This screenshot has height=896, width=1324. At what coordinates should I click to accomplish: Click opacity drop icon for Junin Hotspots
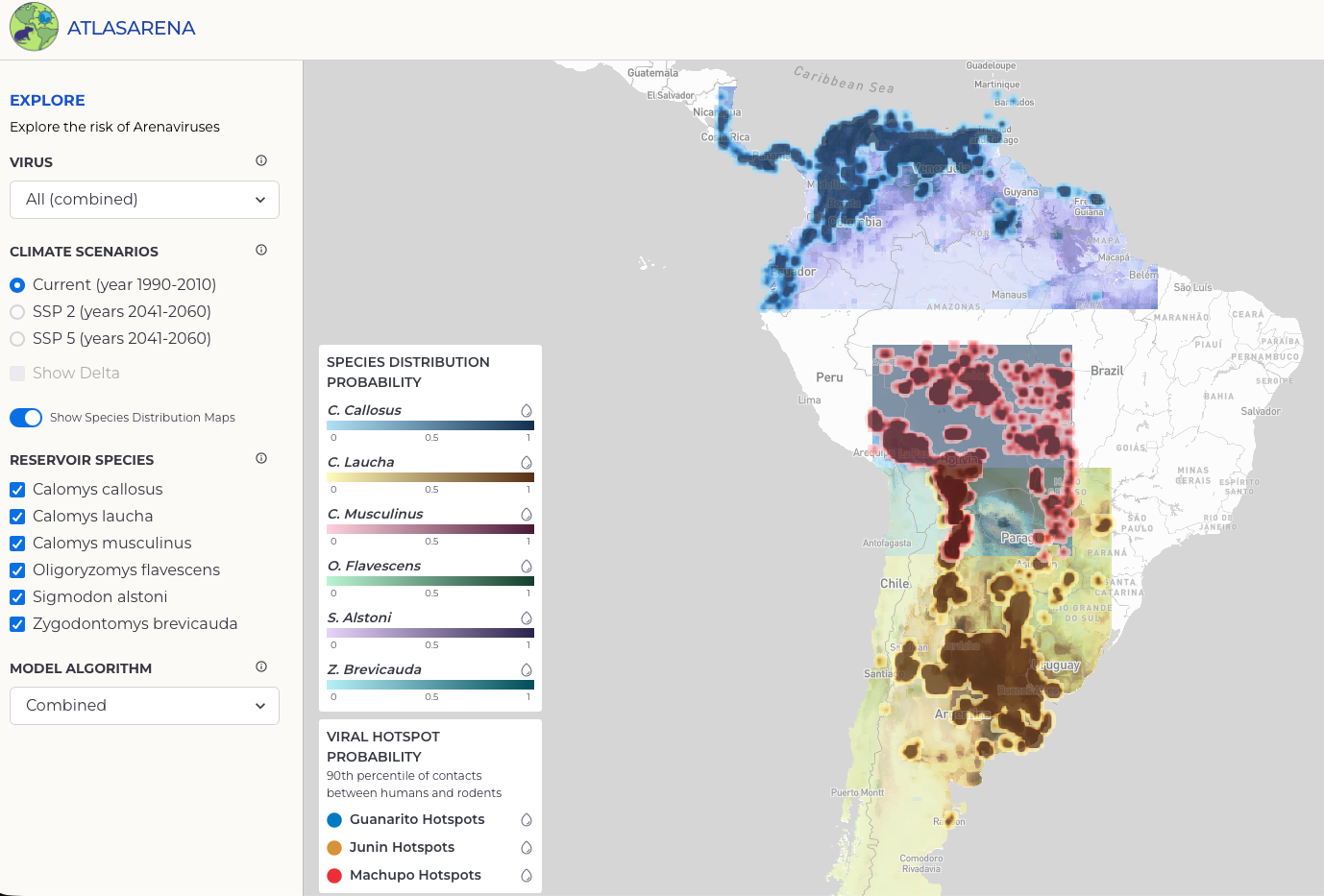(527, 847)
